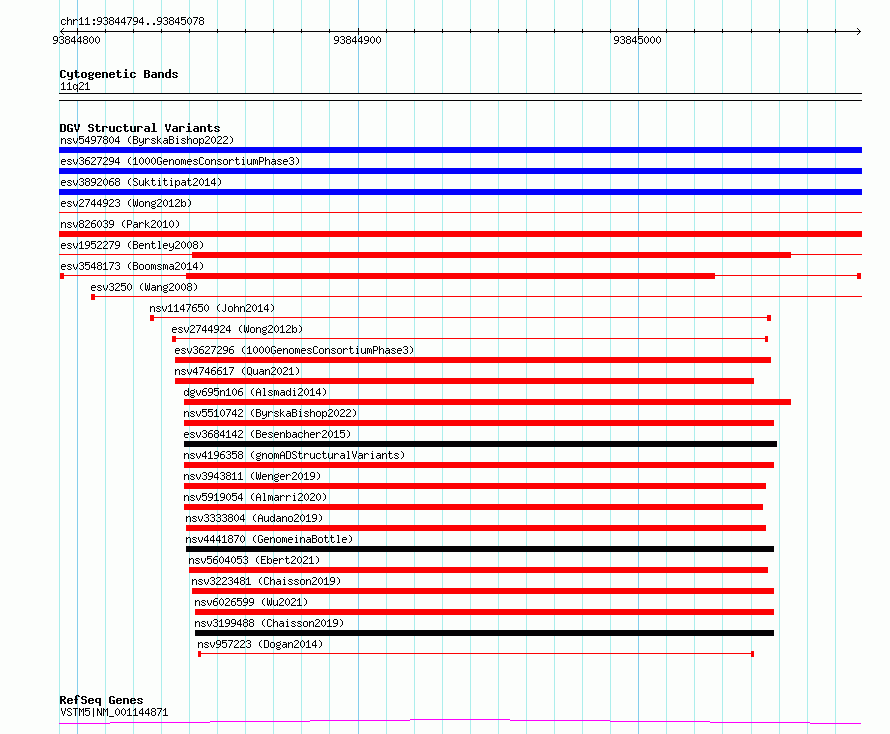Click ruler position 93844800
The image size is (890, 734).
pyautogui.click(x=76, y=40)
